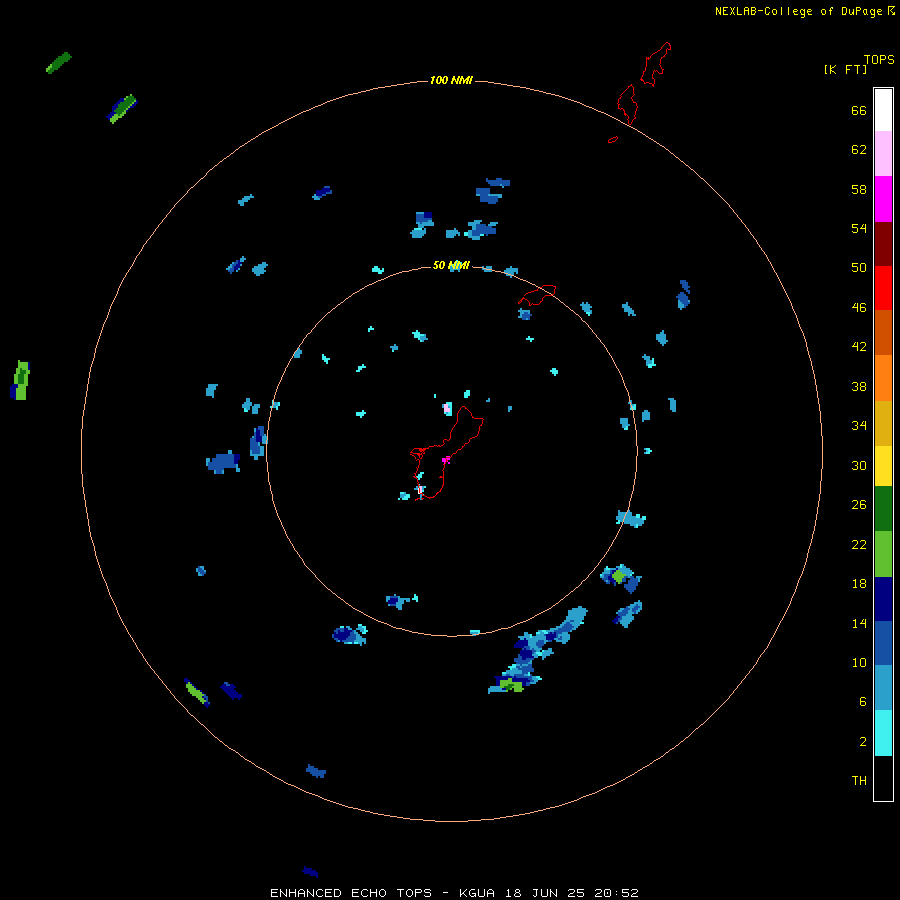Click the '34' legend label
Screen dimensions: 900x900
coord(859,425)
